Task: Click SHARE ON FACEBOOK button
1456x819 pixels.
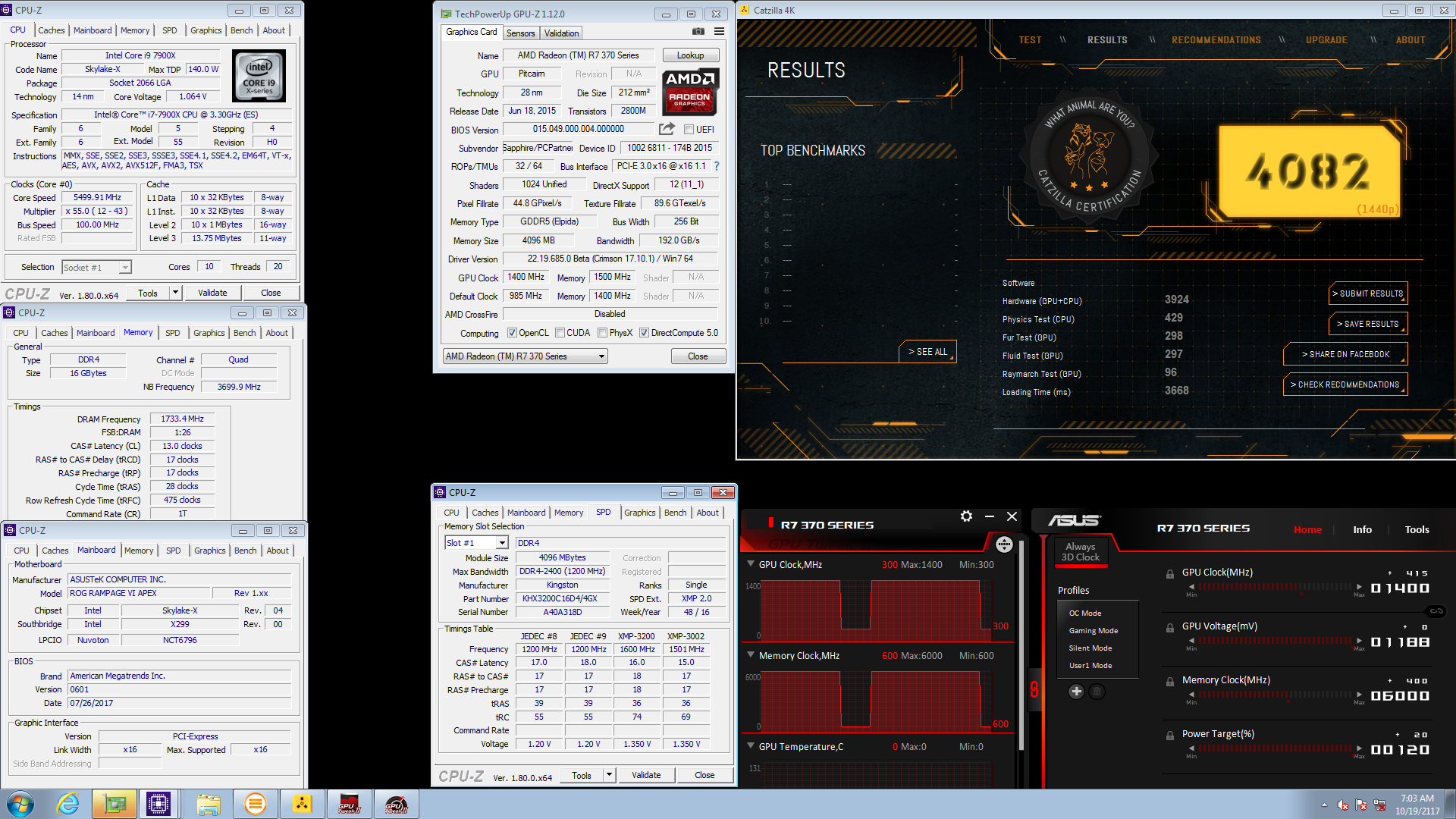Action: pyautogui.click(x=1345, y=354)
